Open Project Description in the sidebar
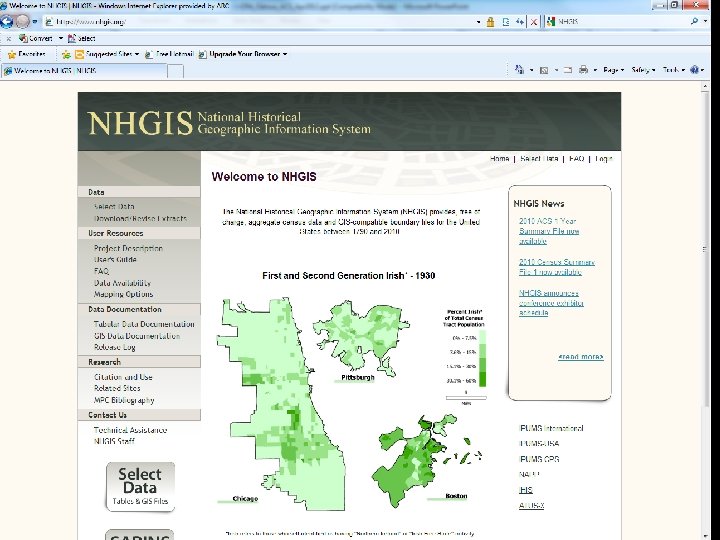This screenshot has width=720, height=540. click(128, 248)
